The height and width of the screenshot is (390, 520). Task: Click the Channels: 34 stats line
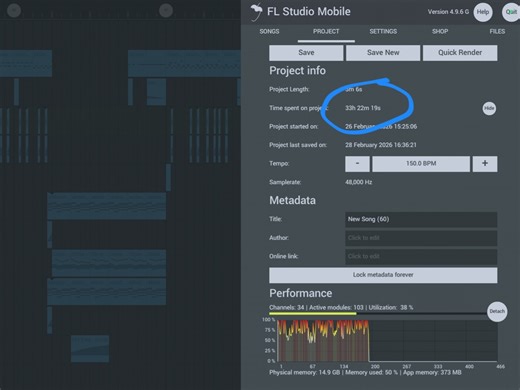[341, 307]
